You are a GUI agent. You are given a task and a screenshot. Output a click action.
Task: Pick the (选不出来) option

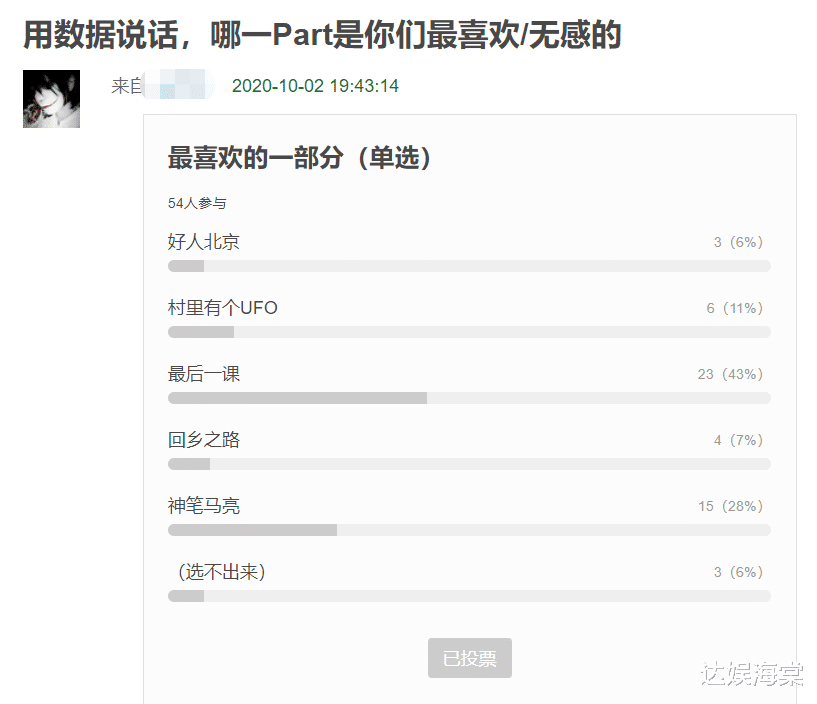coord(221,572)
